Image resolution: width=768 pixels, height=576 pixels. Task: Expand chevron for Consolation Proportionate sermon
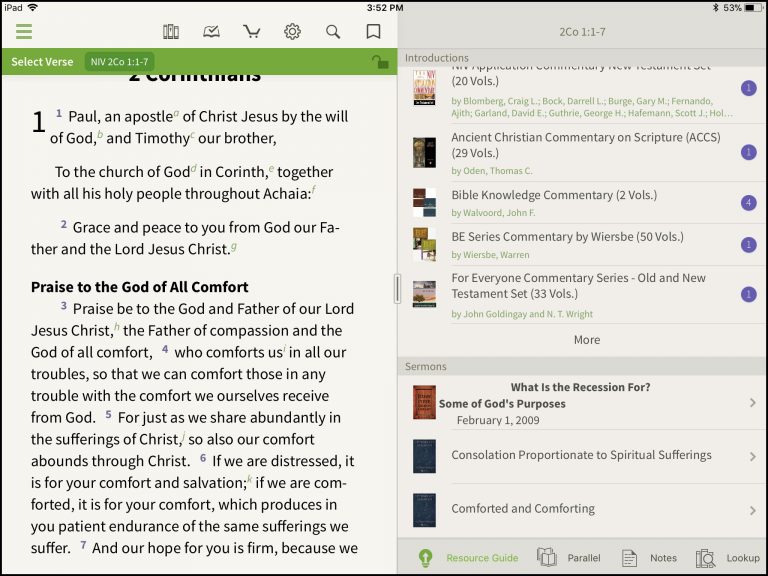752,456
